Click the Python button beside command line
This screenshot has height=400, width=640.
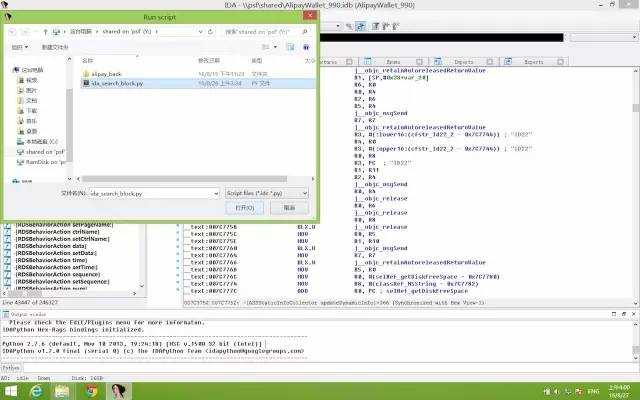coord(11,368)
